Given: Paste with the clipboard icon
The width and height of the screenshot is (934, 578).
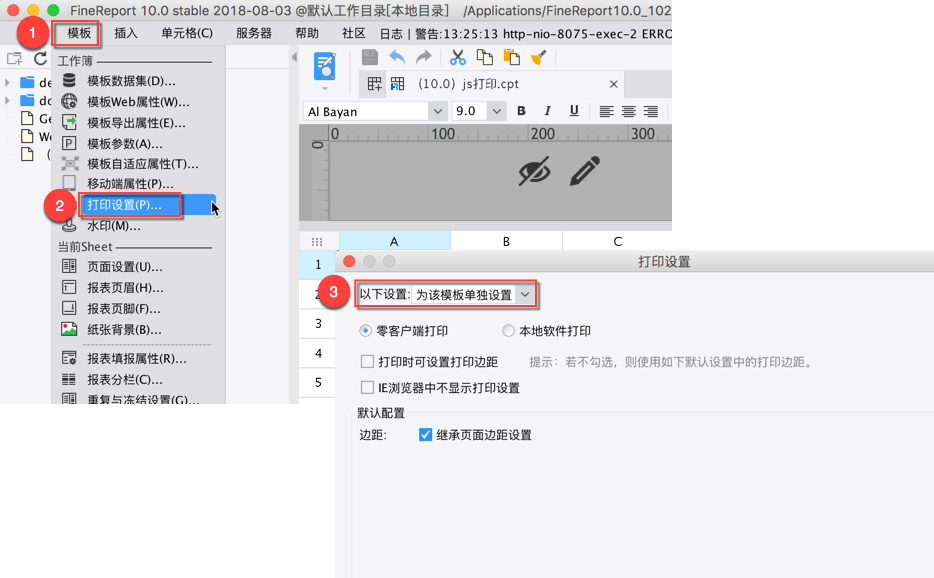Looking at the screenshot, I should pyautogui.click(x=512, y=57).
